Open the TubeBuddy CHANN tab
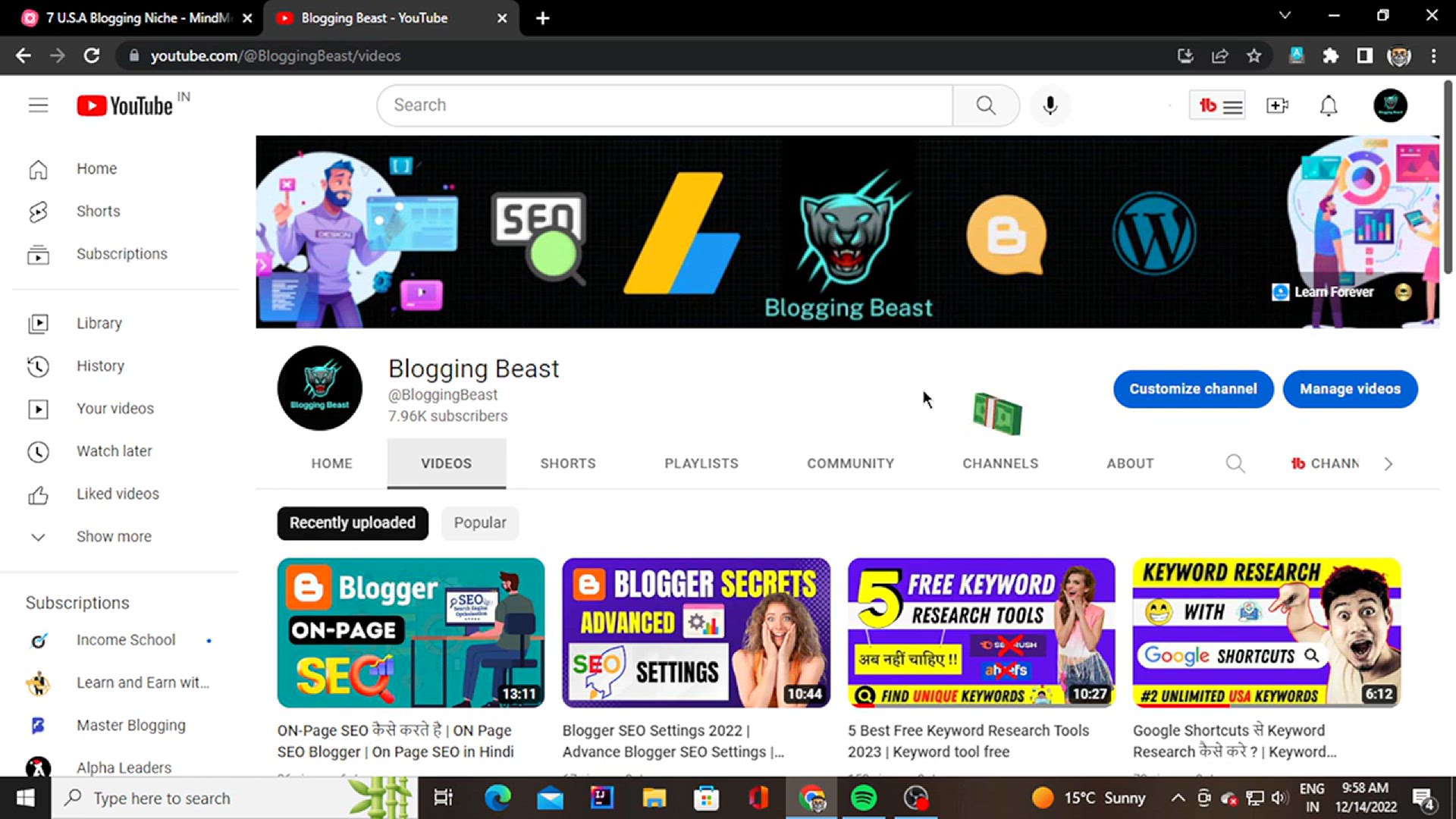 (x=1325, y=463)
